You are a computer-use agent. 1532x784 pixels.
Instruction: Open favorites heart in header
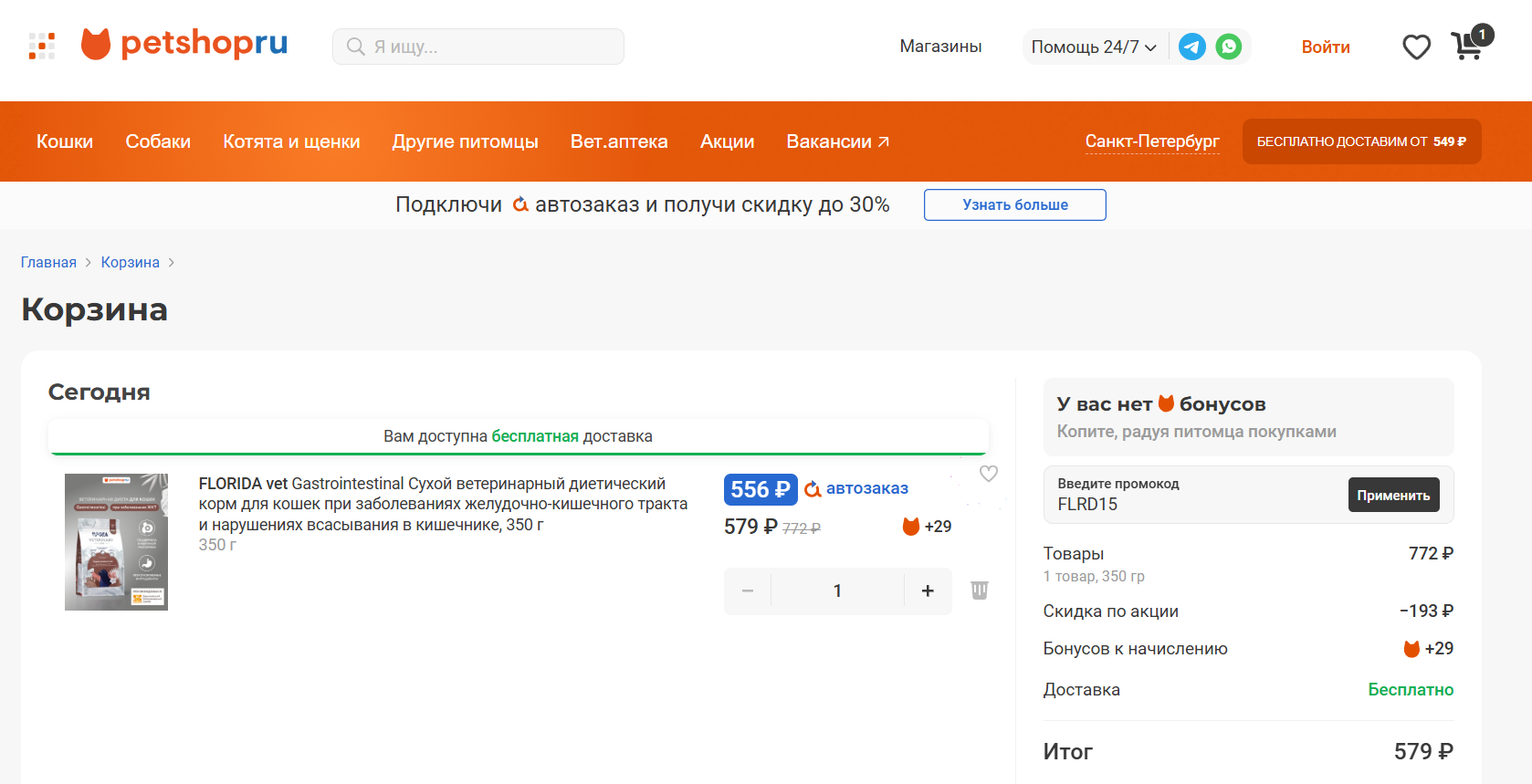(1416, 47)
